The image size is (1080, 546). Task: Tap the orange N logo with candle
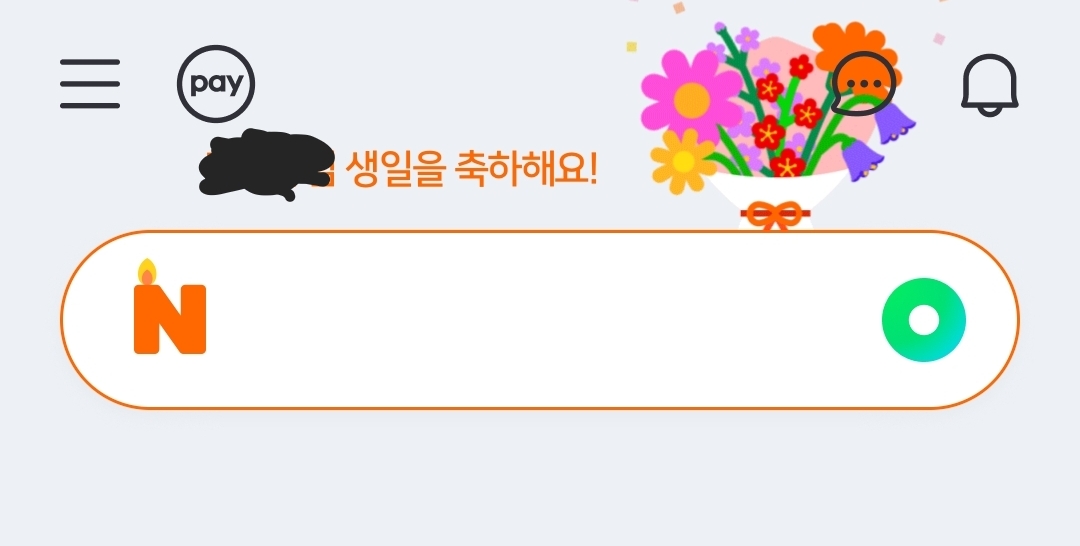point(169,306)
